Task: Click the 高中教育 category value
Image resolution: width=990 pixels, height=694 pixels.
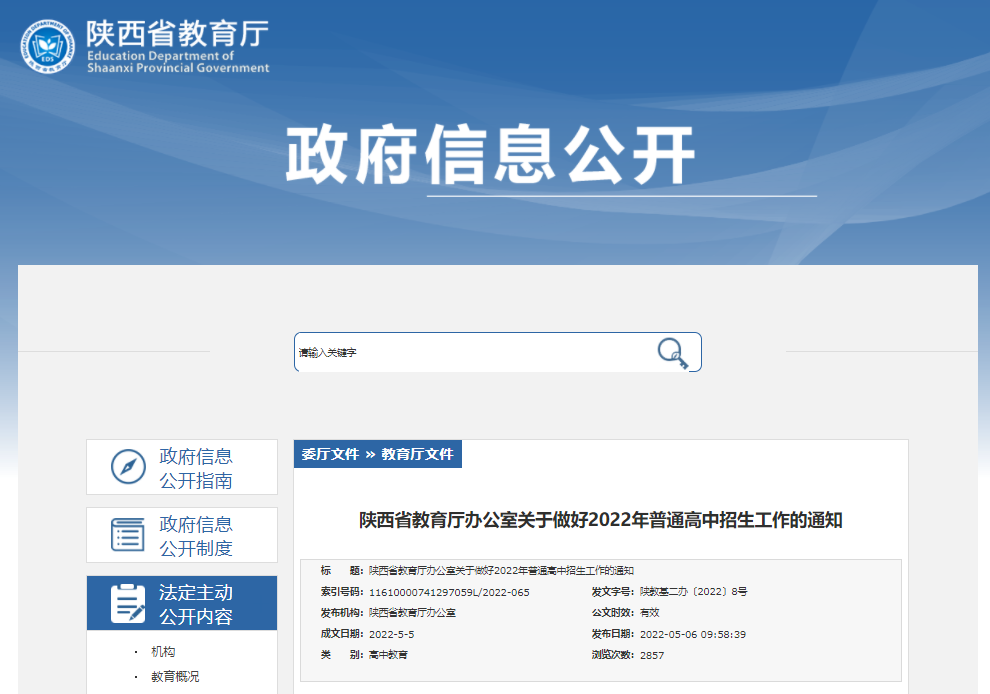Action: coord(388,655)
